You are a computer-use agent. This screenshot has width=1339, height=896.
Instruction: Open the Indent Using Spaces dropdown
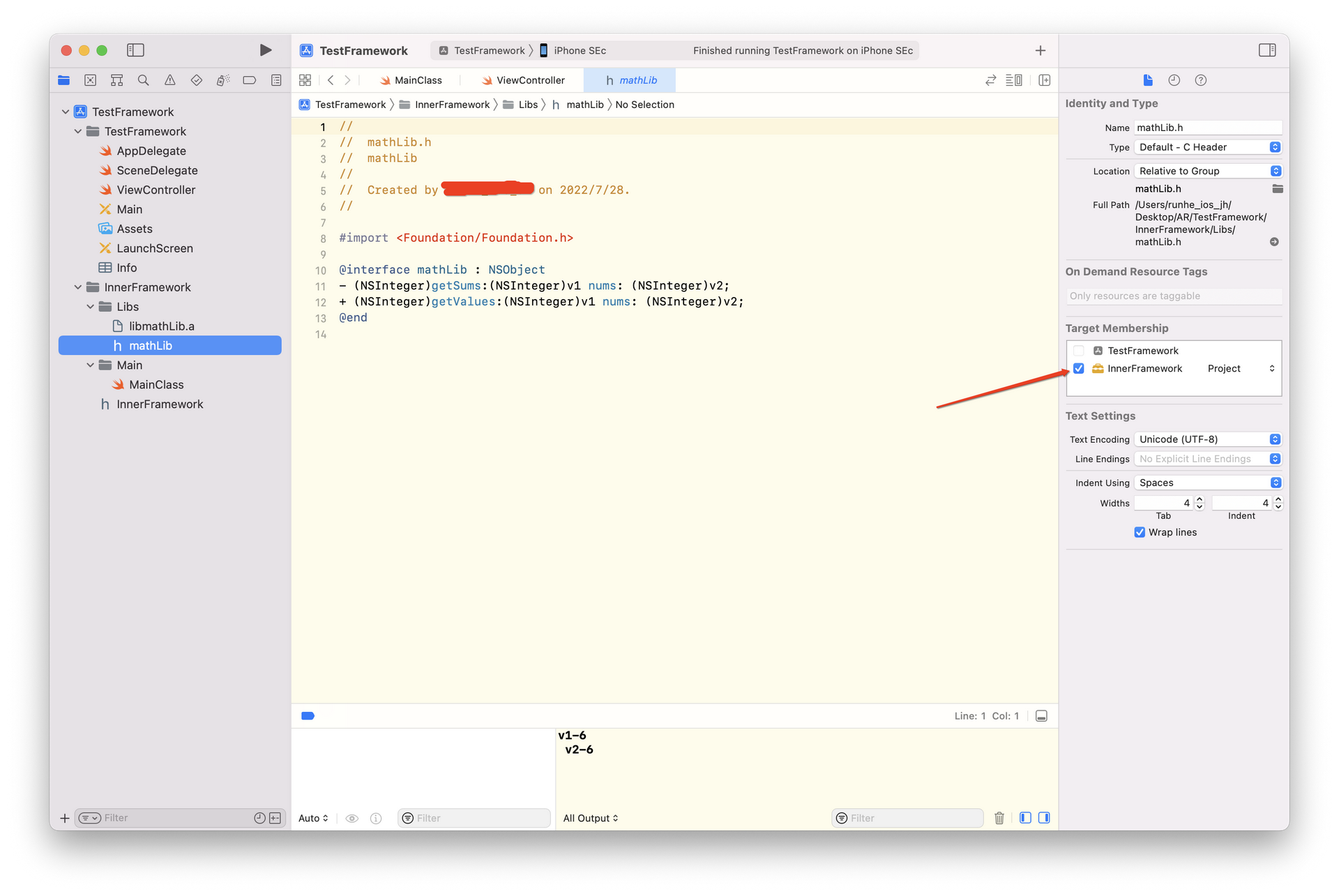pyautogui.click(x=1208, y=483)
